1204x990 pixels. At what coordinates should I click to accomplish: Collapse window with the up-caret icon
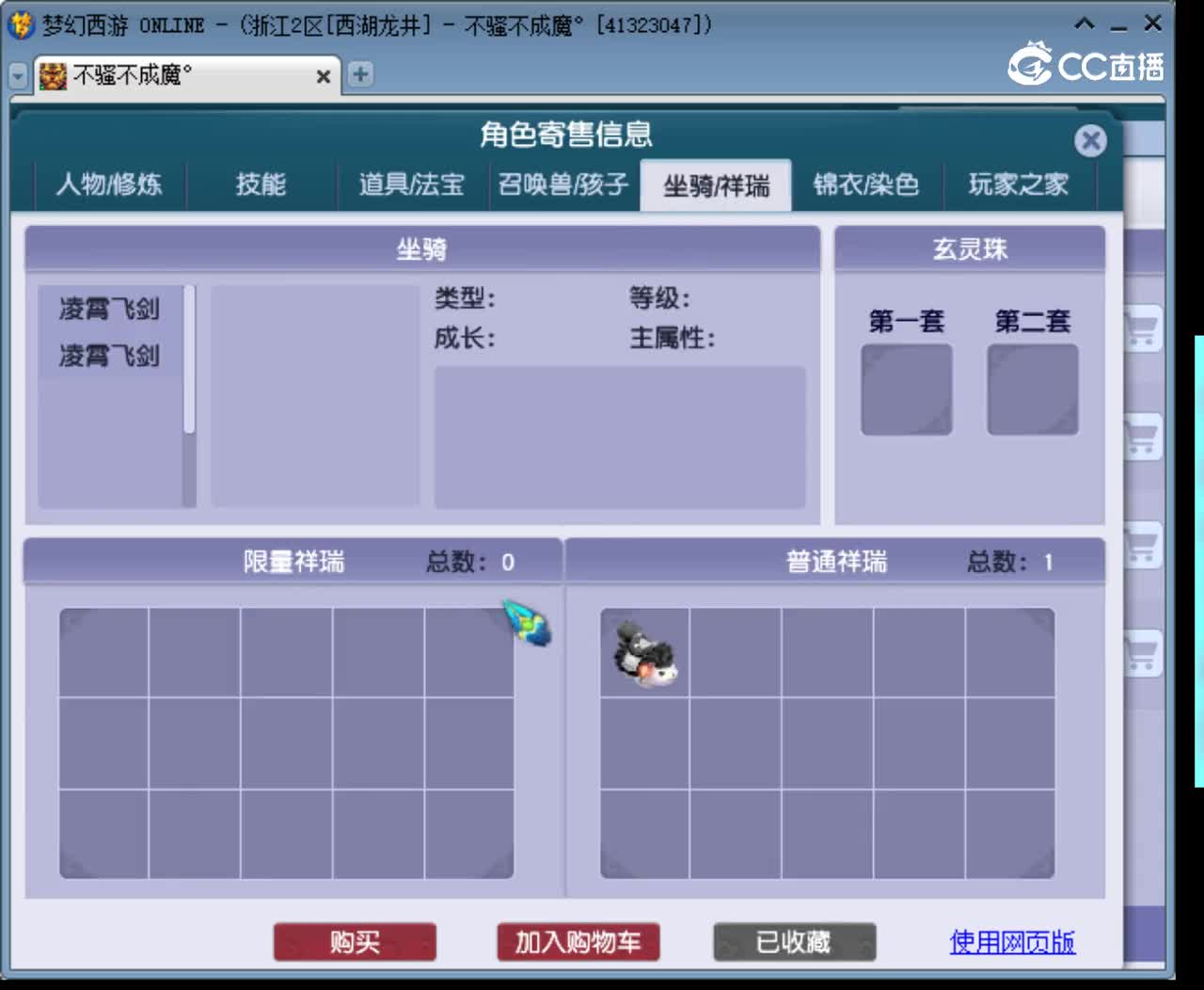click(1085, 24)
